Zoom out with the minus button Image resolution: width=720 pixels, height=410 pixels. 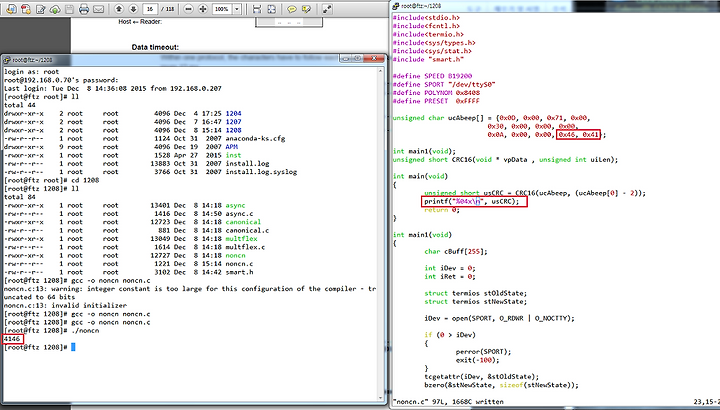pos(188,9)
